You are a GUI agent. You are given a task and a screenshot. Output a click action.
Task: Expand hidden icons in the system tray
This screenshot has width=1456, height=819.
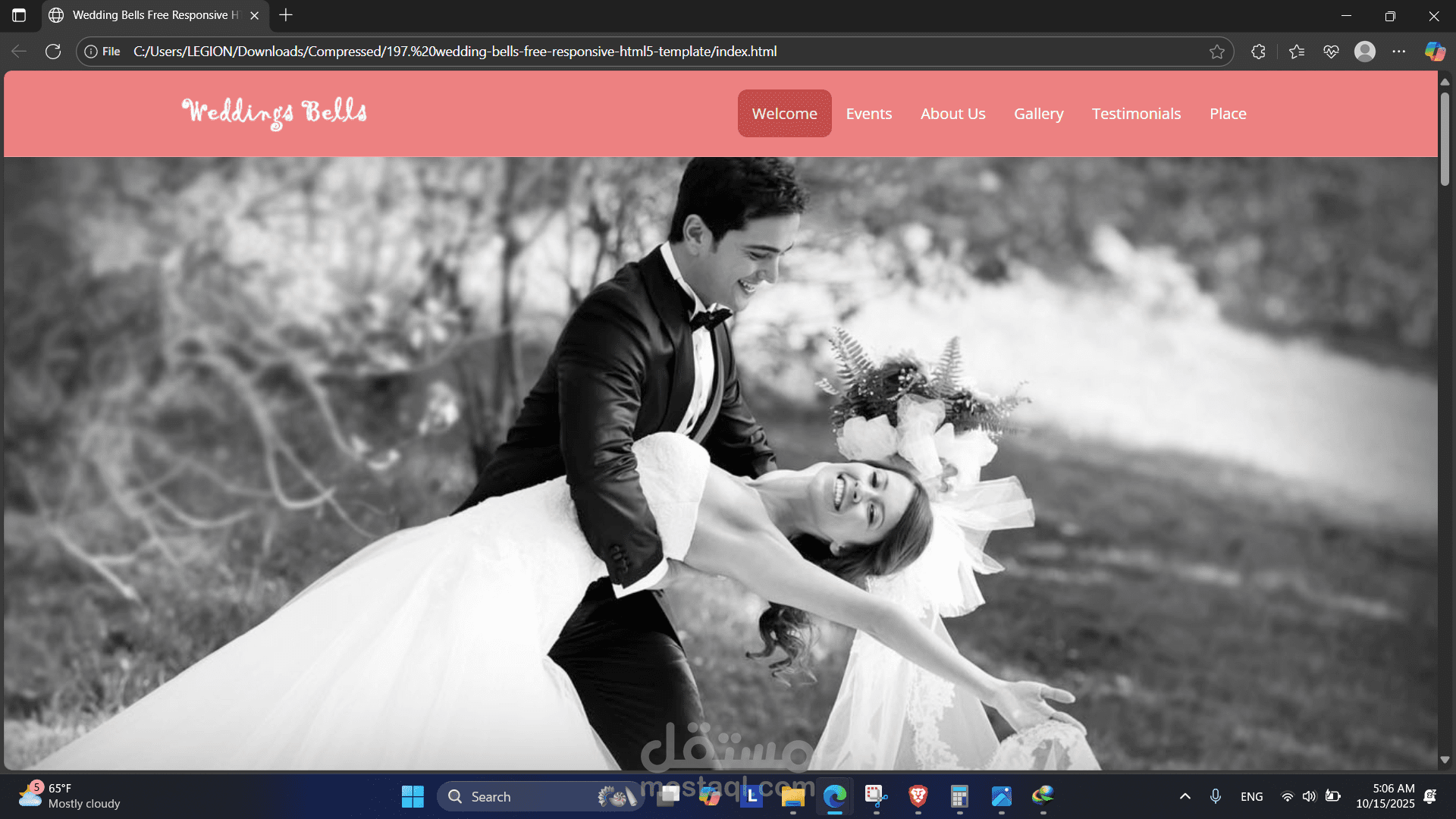pyautogui.click(x=1185, y=796)
